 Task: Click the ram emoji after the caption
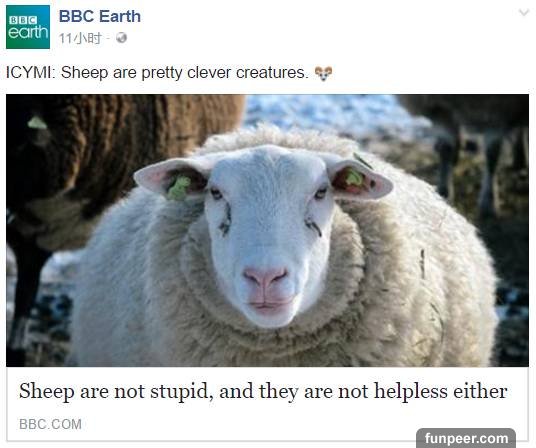pyautogui.click(x=323, y=73)
